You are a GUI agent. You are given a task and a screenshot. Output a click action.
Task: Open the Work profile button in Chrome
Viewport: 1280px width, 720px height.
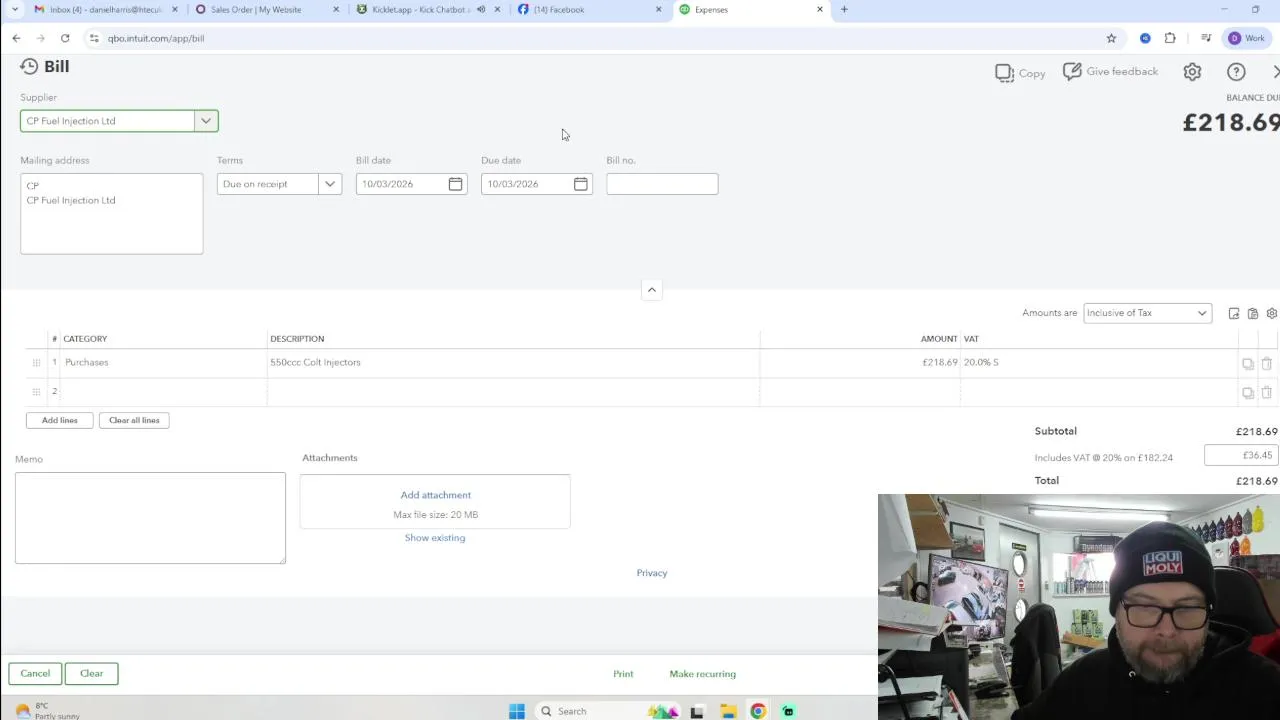(x=1247, y=38)
